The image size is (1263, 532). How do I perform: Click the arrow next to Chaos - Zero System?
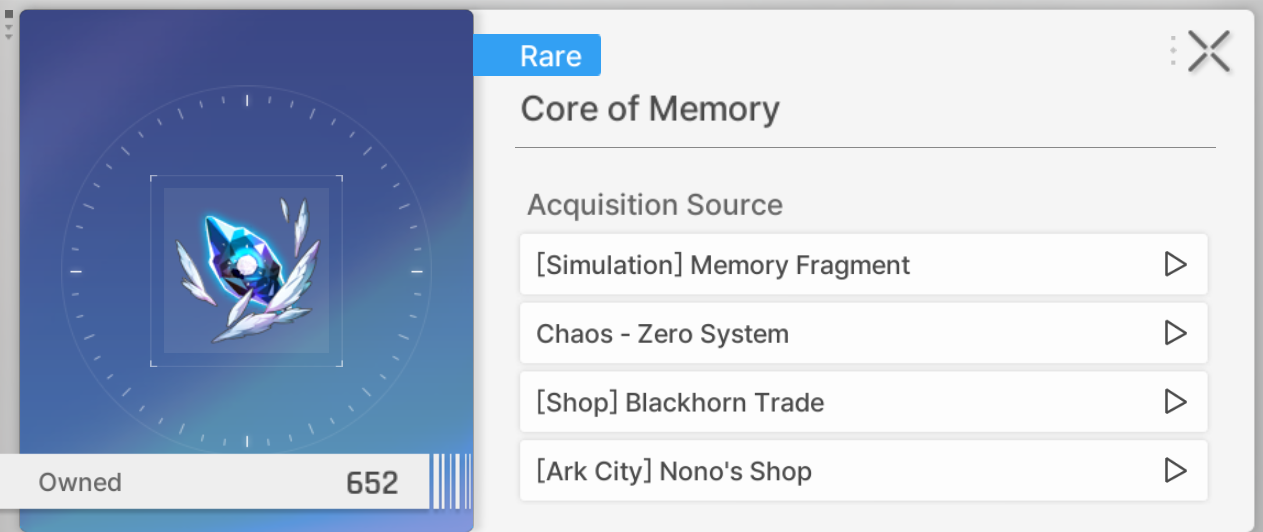point(1175,333)
